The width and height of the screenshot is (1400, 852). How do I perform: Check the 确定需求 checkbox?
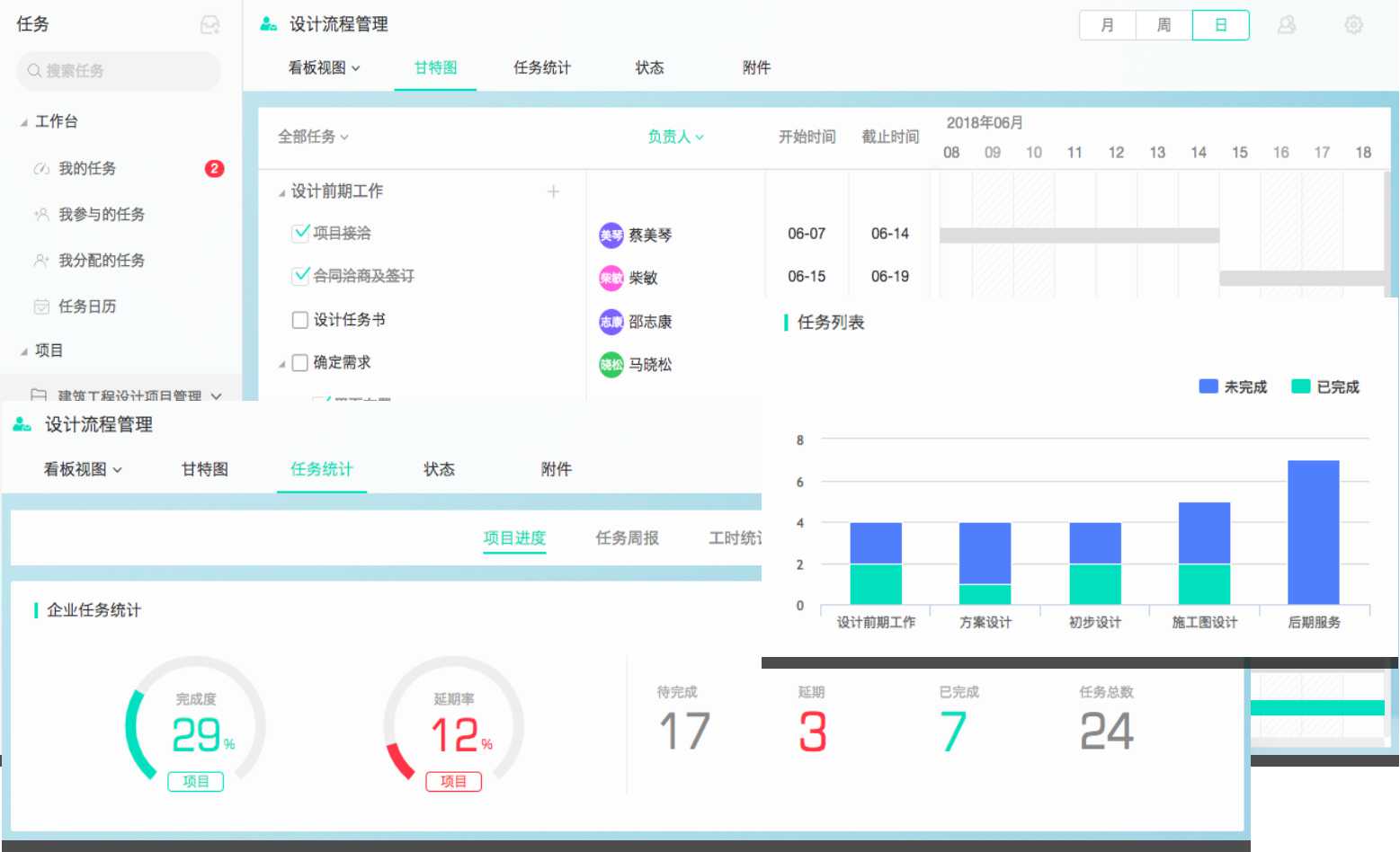click(300, 362)
